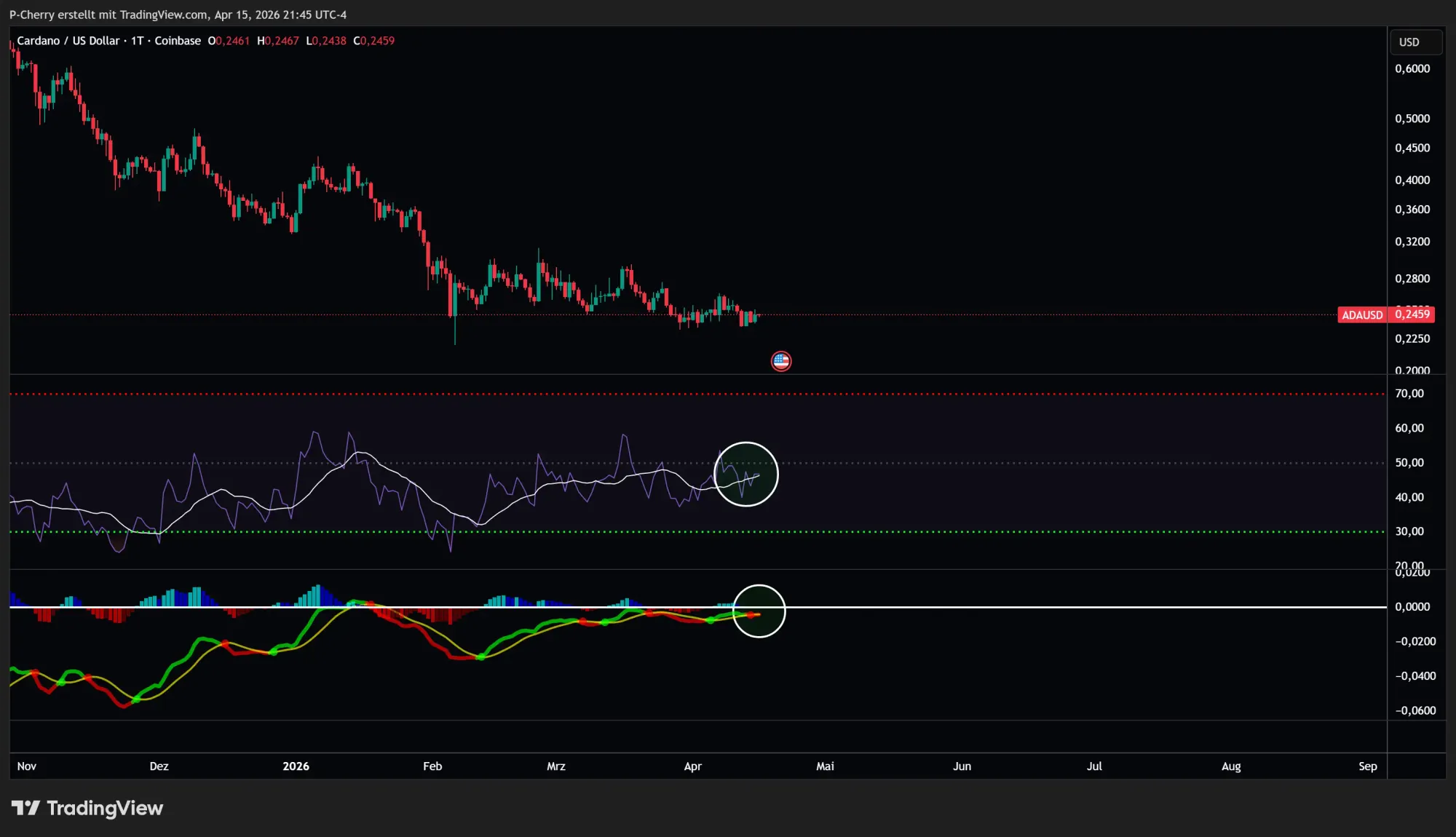
Task: Open the symbol picker via Cardano / US Dollar
Action: (69, 41)
